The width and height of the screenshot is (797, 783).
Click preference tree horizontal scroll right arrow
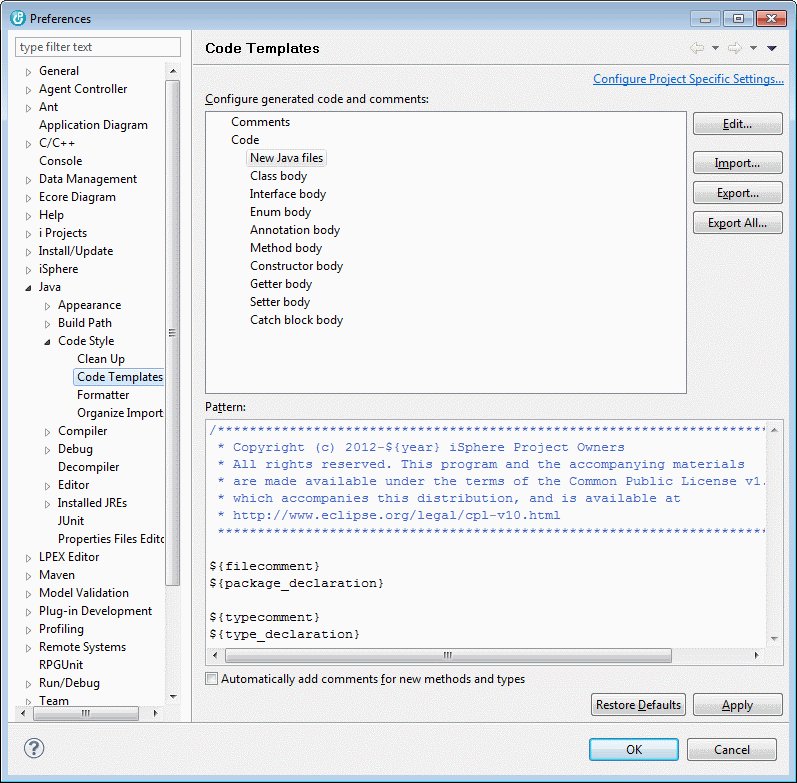156,713
